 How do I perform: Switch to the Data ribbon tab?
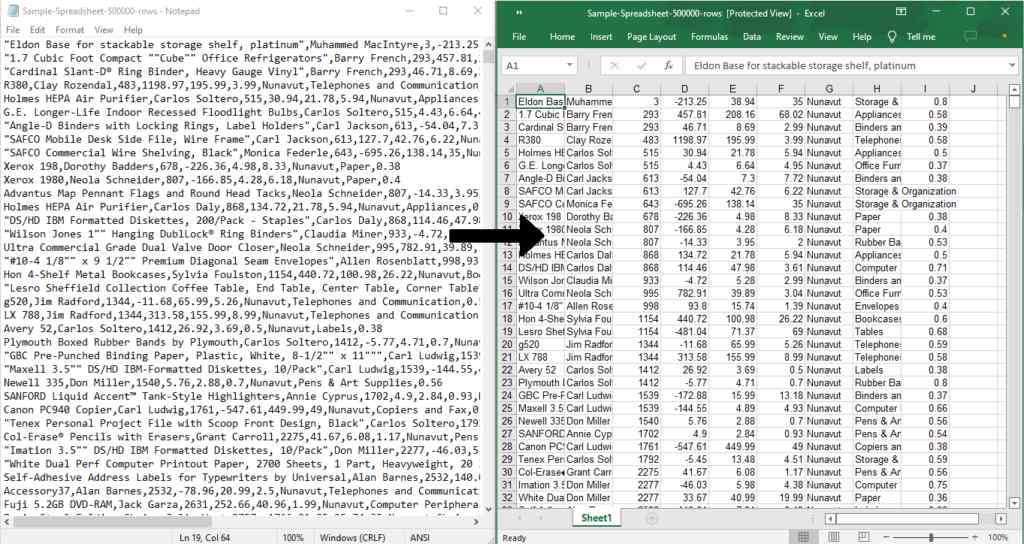point(752,37)
